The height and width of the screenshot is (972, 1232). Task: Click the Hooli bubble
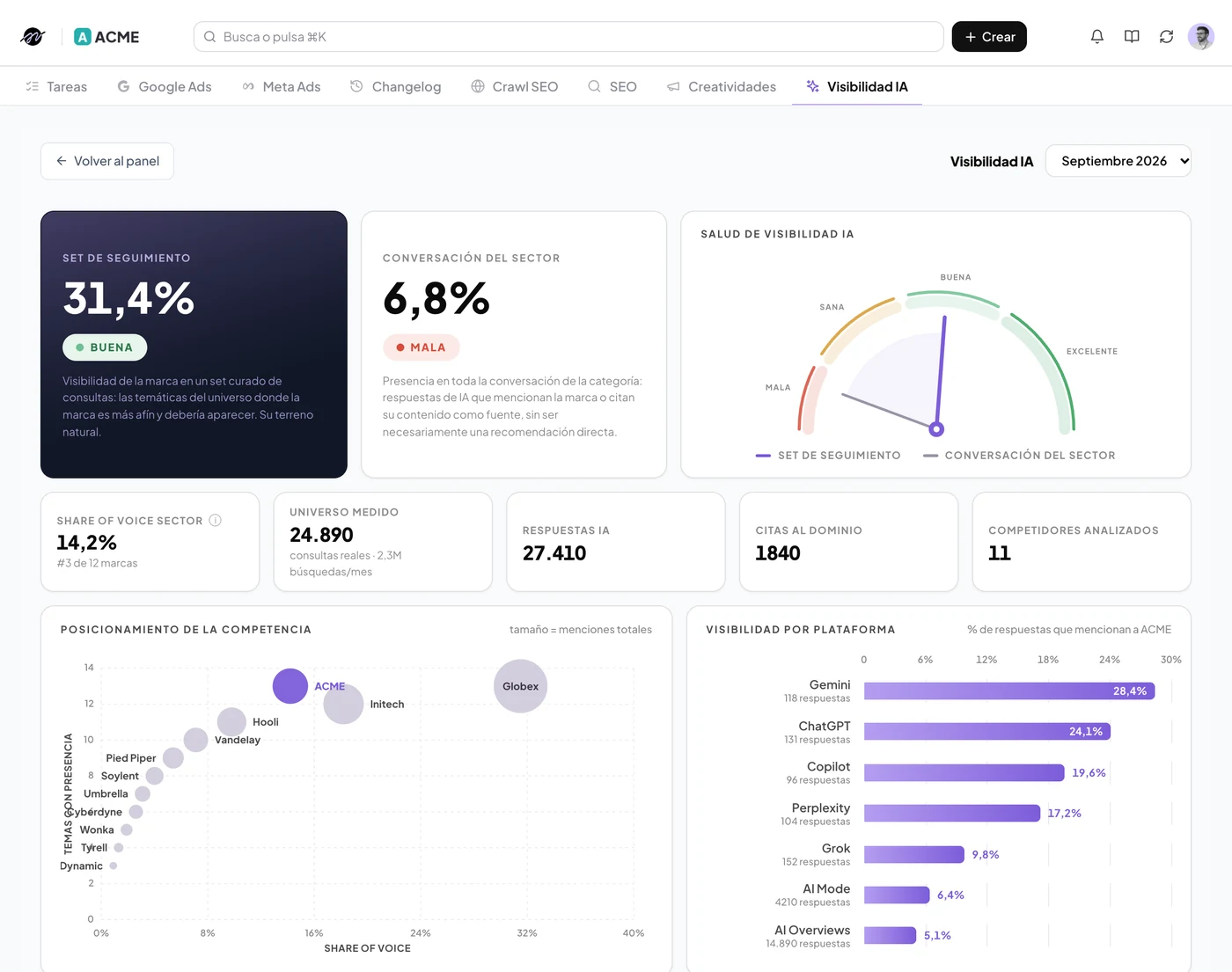231,722
